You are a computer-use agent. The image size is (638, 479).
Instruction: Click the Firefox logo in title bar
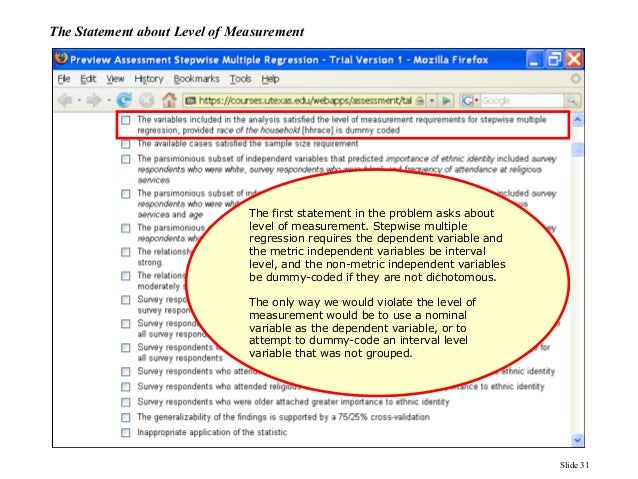61,59
